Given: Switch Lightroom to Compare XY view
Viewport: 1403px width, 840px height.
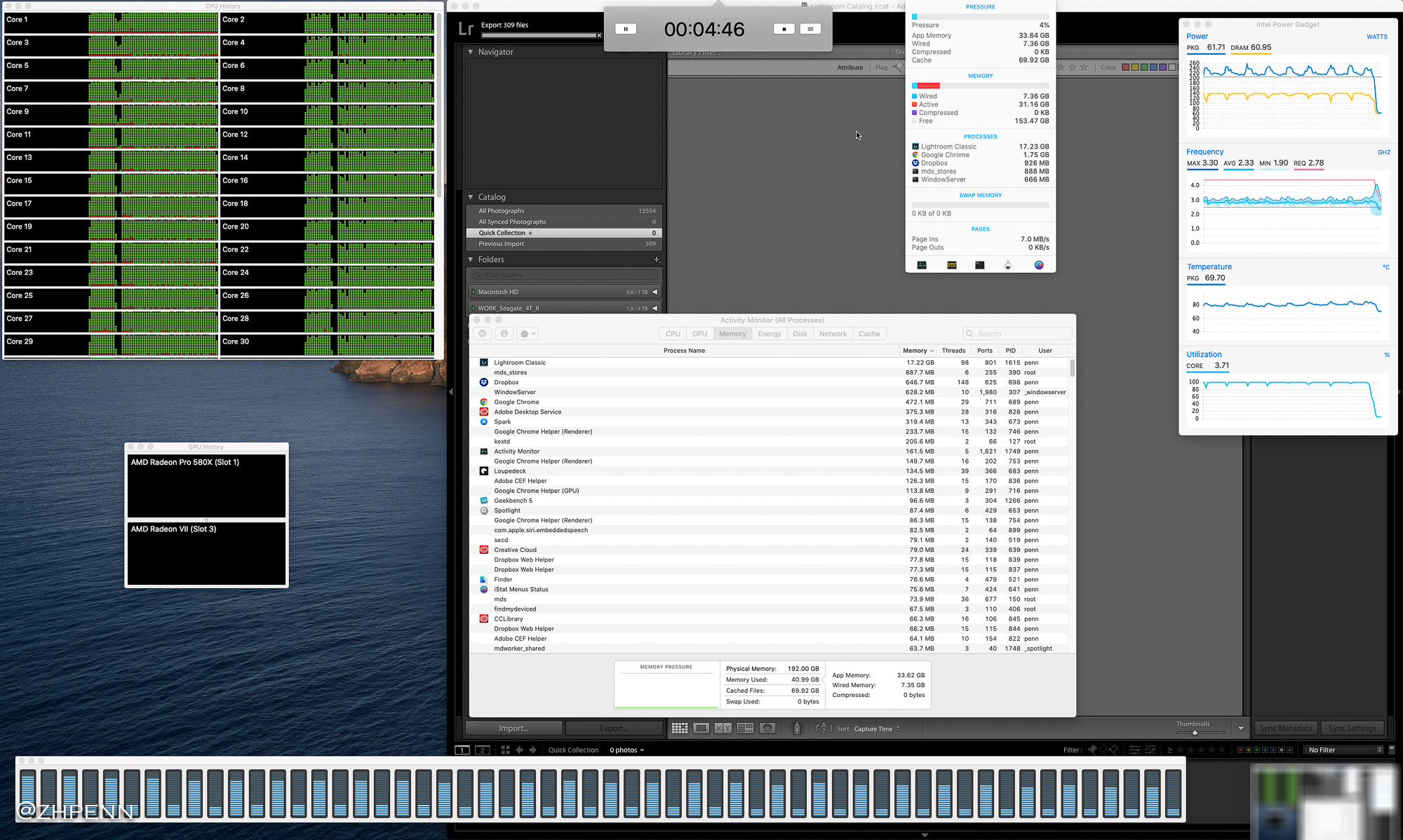Looking at the screenshot, I should (x=723, y=729).
